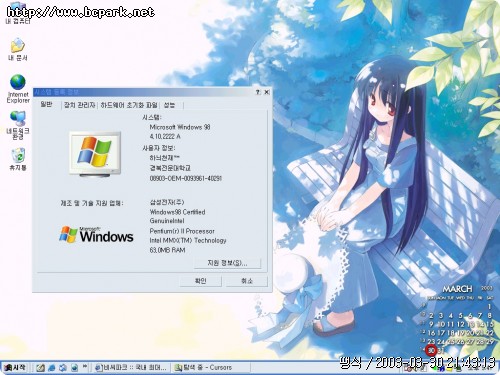500x375 pixels.
Task: Click the Windows98 Certified text
Action: click(x=177, y=212)
